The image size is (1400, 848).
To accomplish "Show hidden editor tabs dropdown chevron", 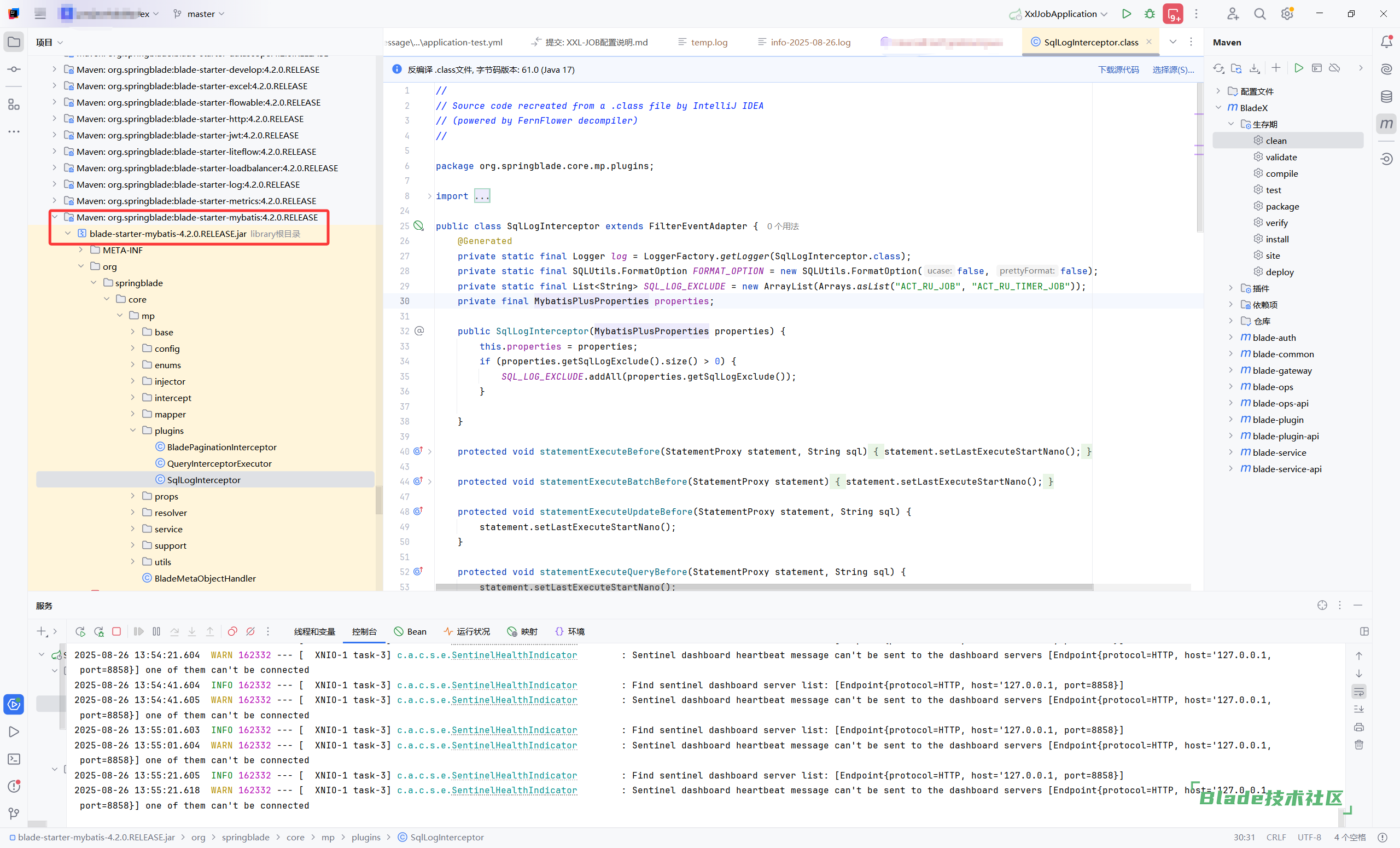I will pos(1172,42).
